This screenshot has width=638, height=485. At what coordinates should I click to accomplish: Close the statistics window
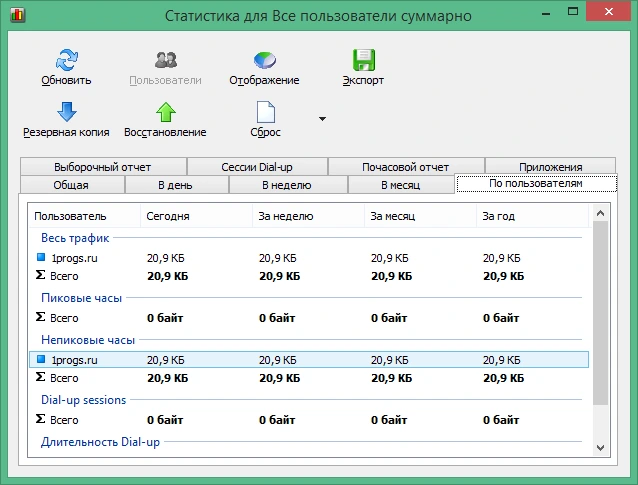[609, 12]
